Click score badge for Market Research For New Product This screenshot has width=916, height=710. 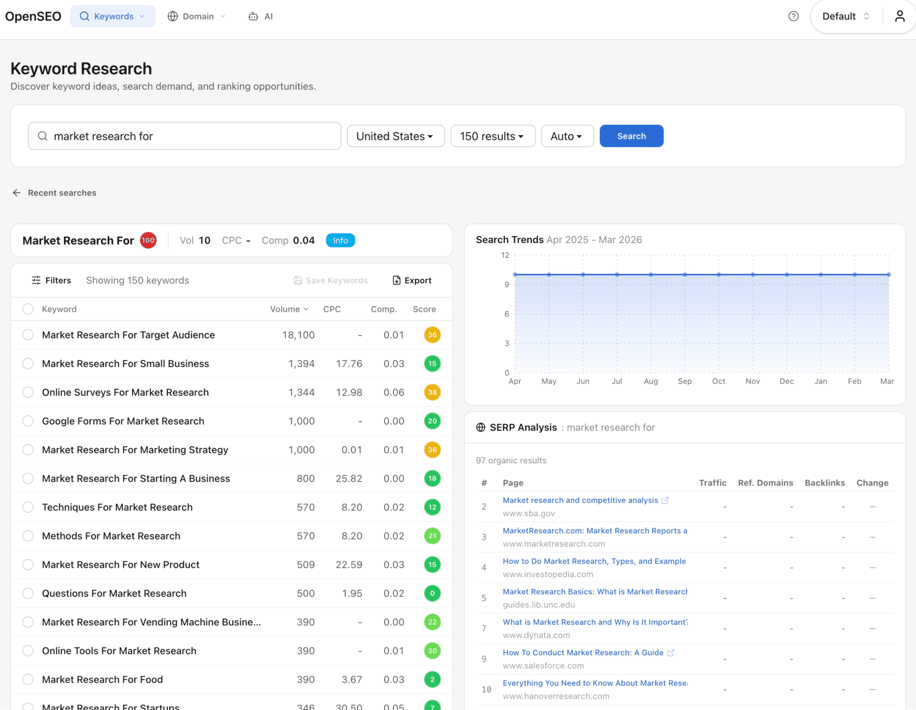tap(432, 564)
